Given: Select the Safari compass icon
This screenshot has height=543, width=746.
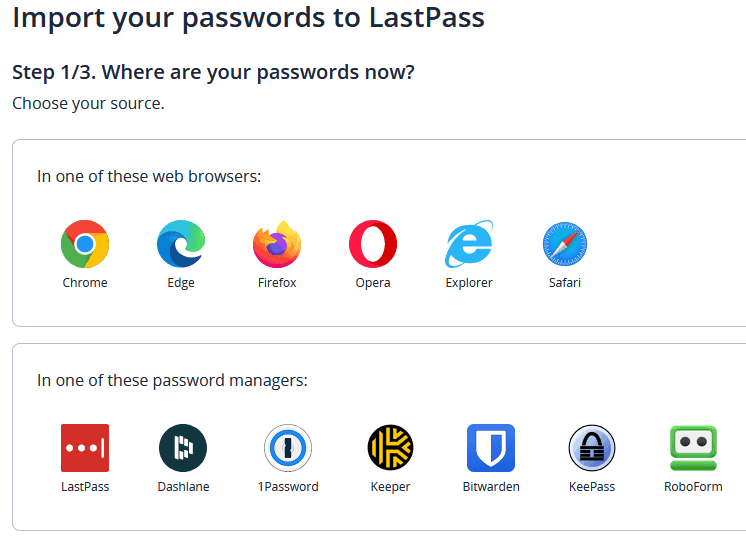Looking at the screenshot, I should click(x=565, y=244).
